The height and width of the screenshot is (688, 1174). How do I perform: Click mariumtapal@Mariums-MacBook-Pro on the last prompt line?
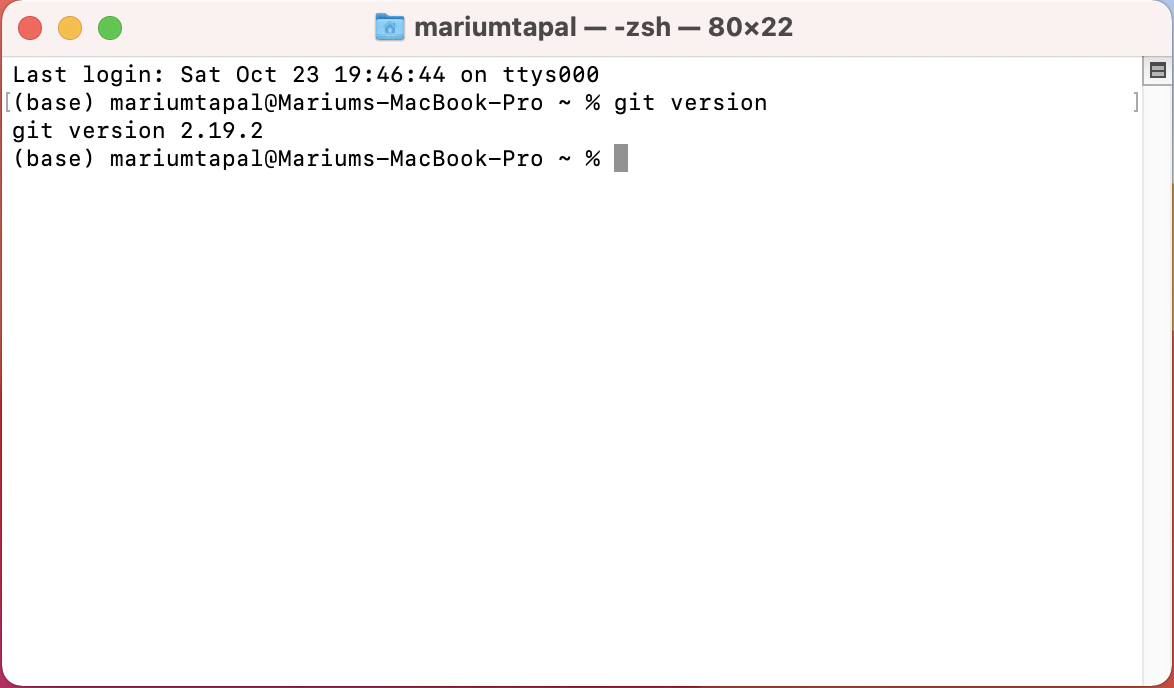click(326, 159)
